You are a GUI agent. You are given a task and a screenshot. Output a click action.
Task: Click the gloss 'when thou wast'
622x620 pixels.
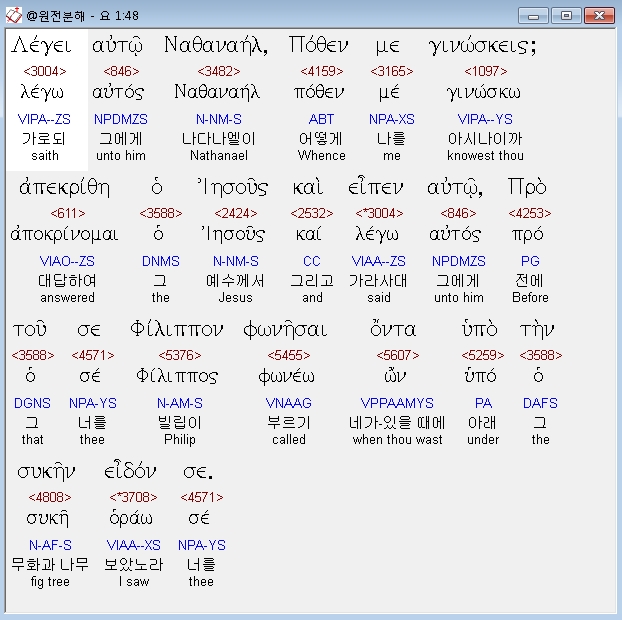click(397, 440)
